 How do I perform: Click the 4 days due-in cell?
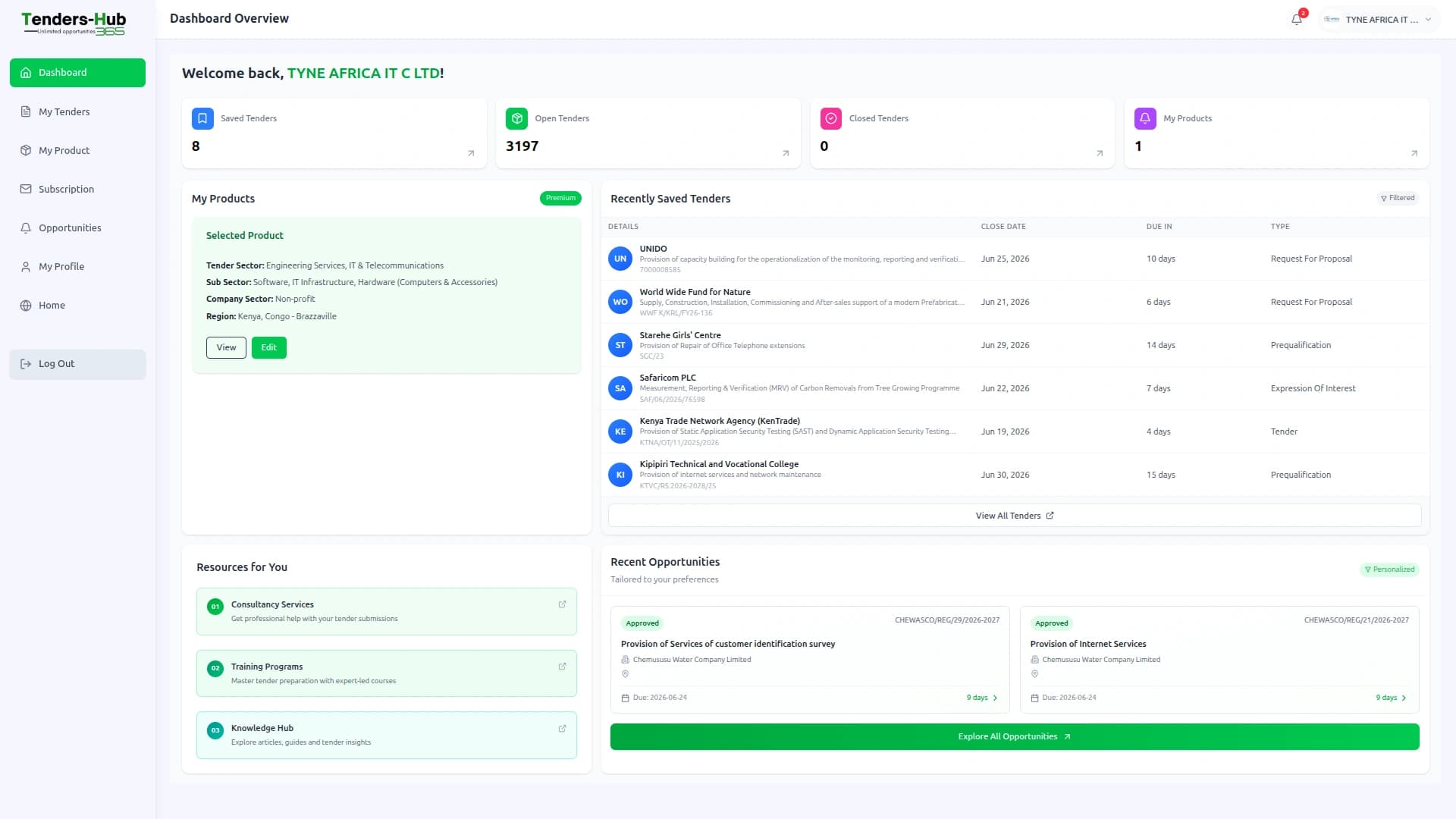1158,431
